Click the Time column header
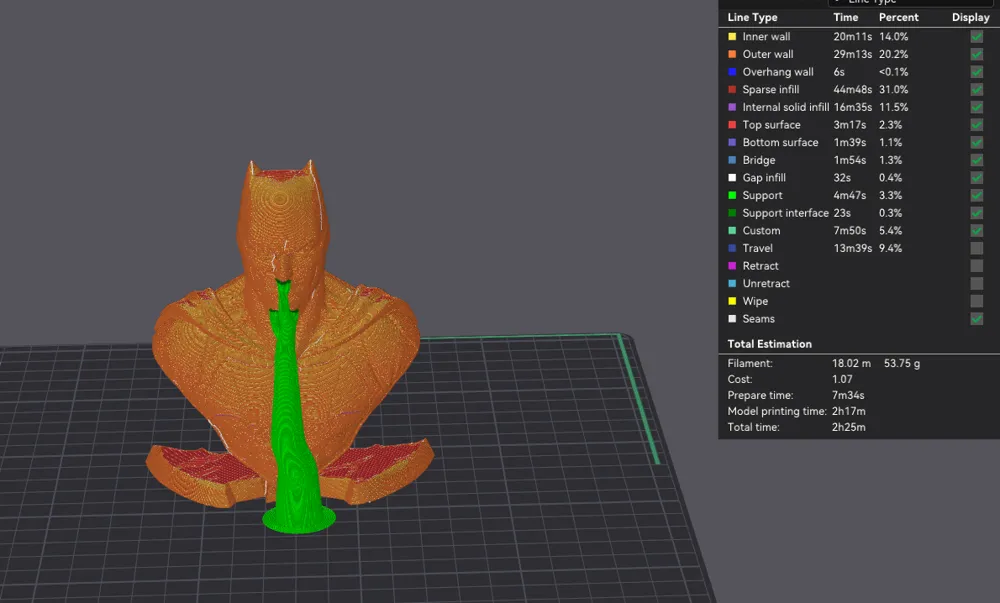 pos(846,18)
